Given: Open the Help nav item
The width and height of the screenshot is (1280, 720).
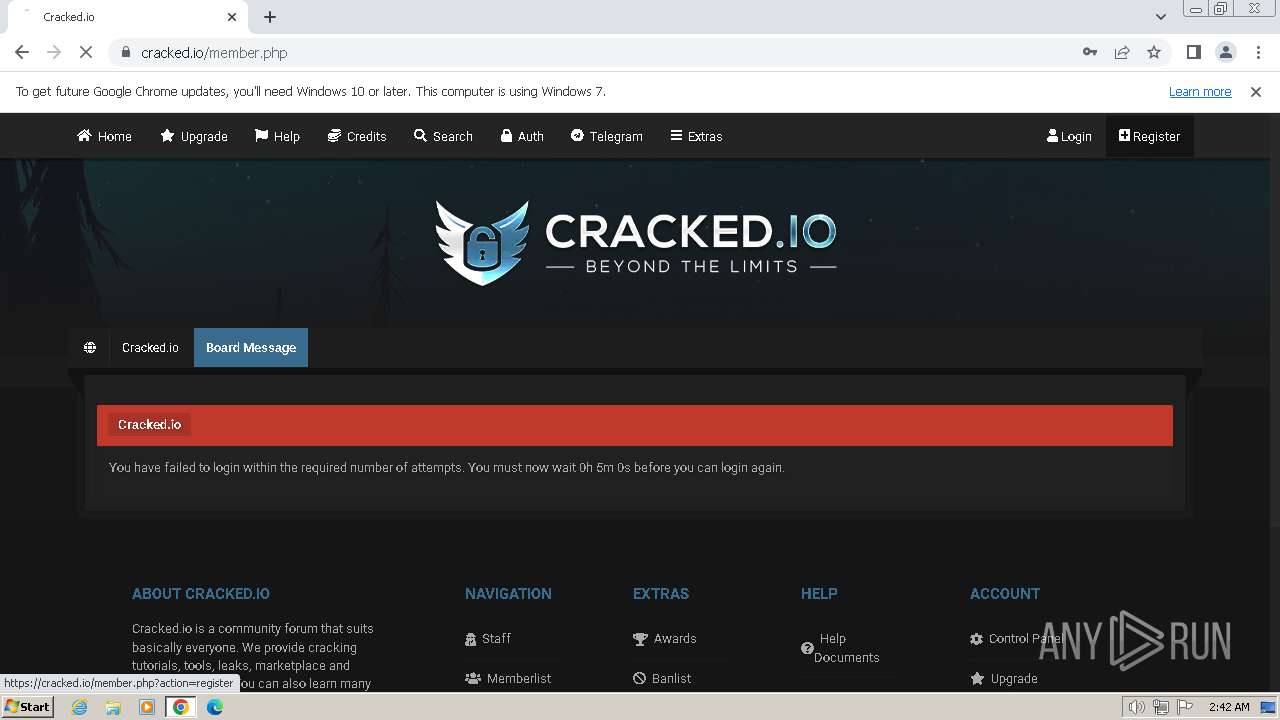Looking at the screenshot, I should coord(277,136).
